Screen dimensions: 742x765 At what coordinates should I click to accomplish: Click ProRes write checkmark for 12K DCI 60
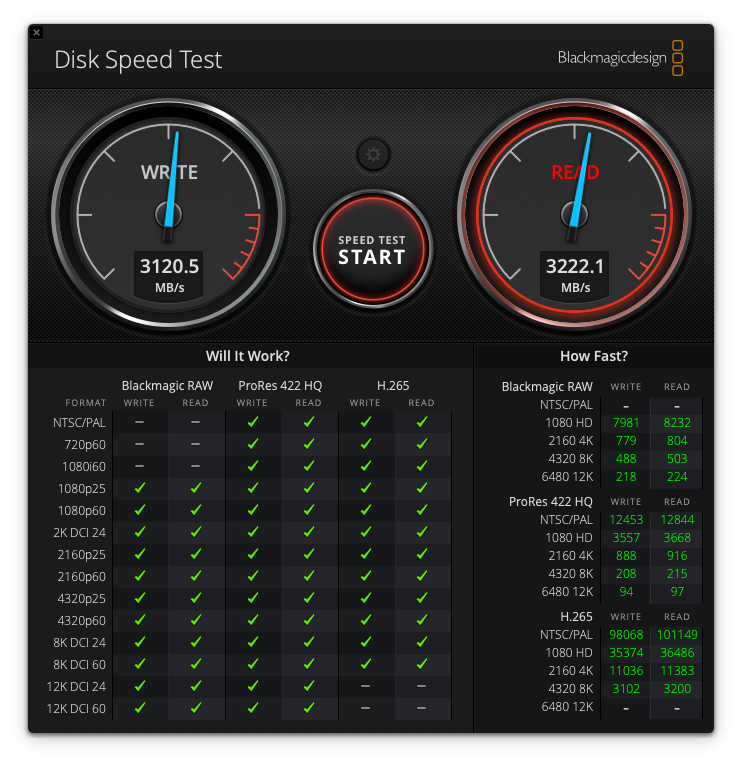253,708
